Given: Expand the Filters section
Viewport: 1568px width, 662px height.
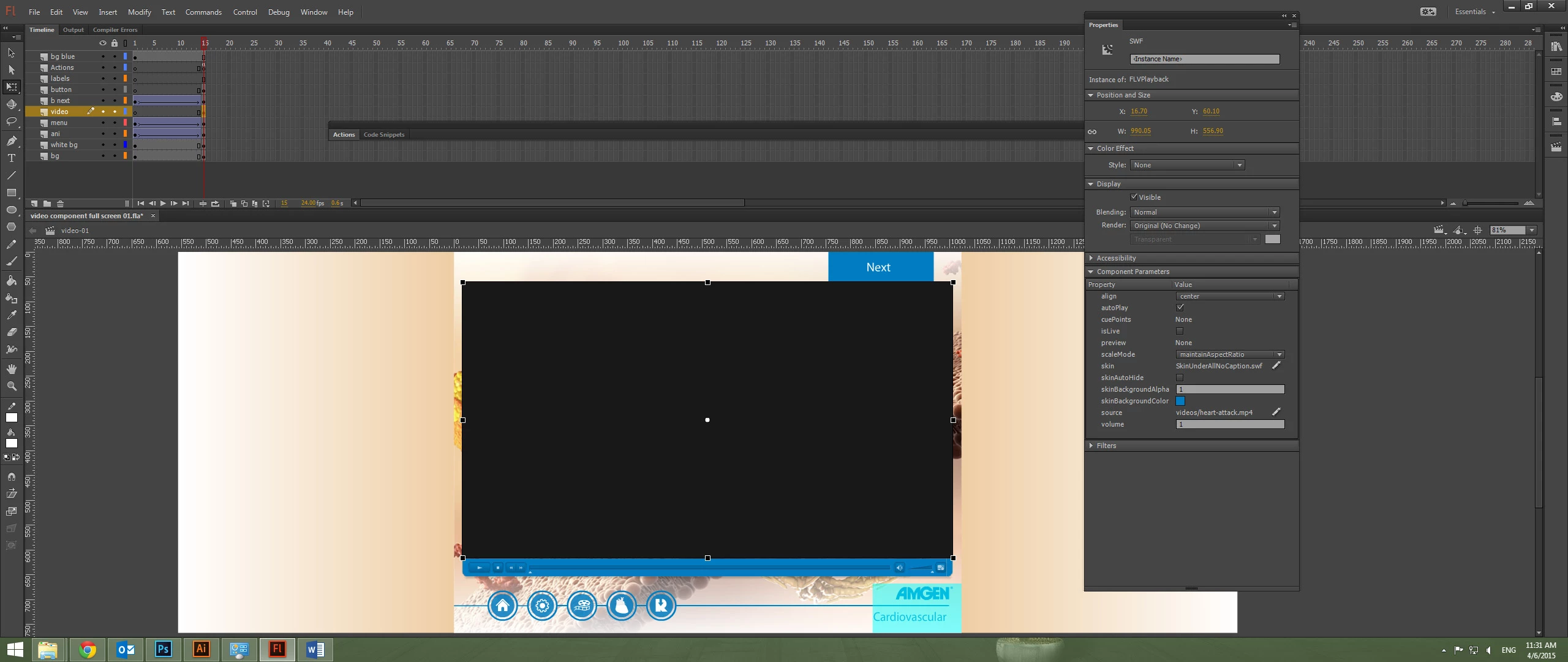Looking at the screenshot, I should click(x=1106, y=446).
